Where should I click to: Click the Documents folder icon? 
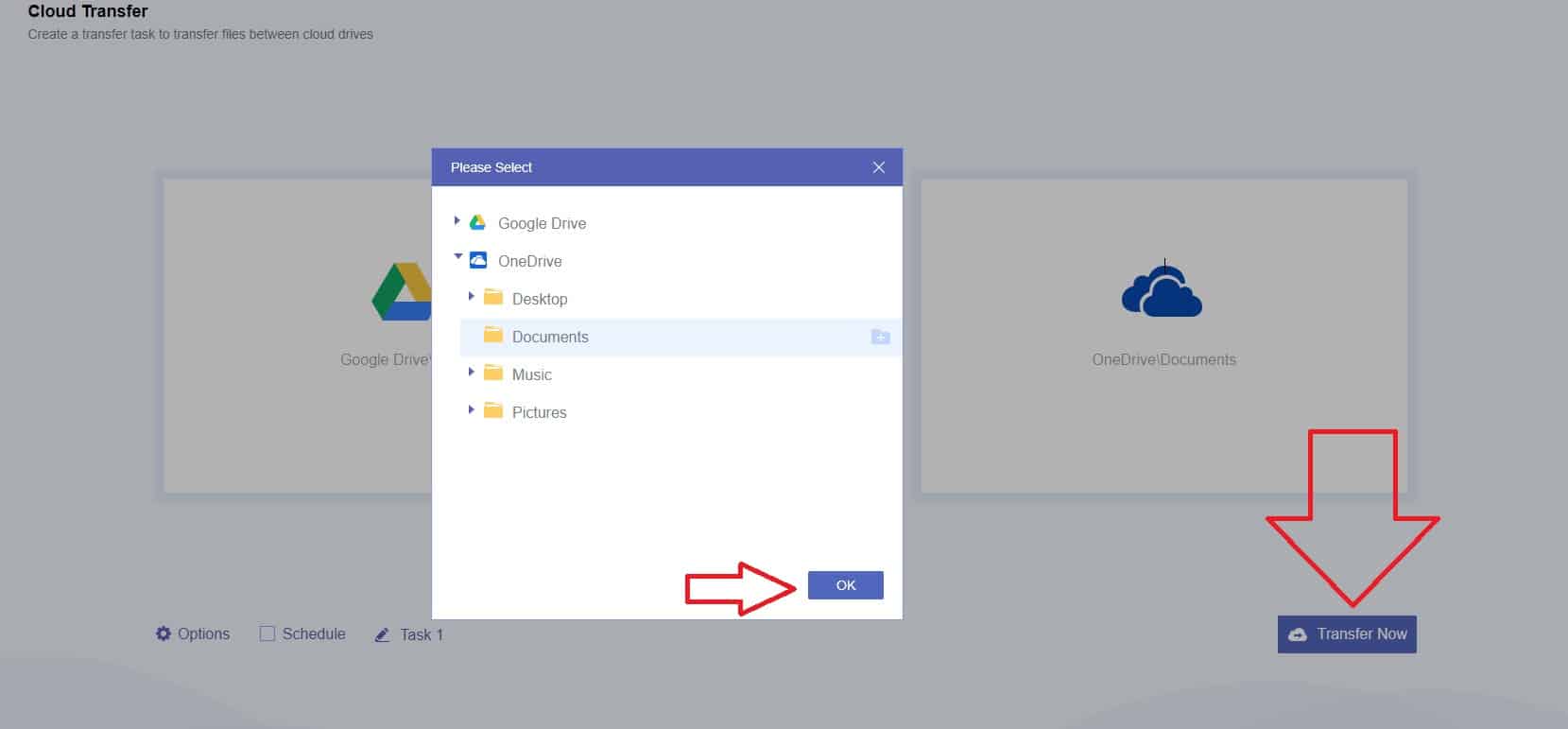coord(493,336)
